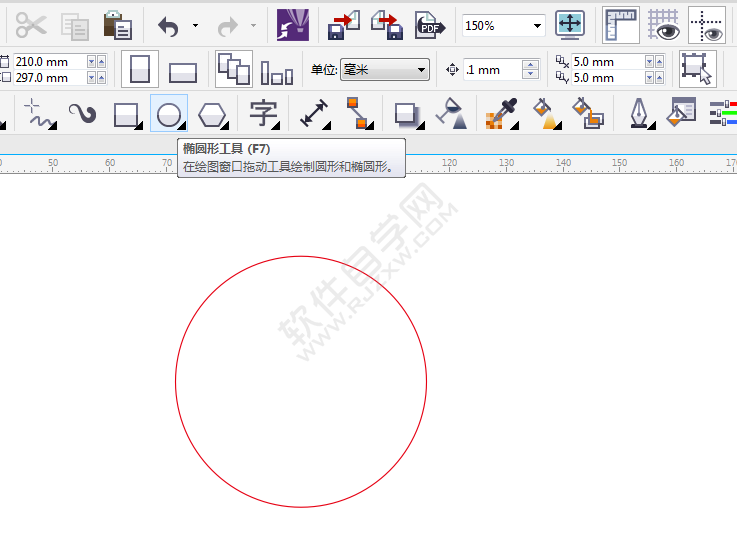Open the Edit Fill dialog icon
This screenshot has height=545, width=737.
click(x=681, y=112)
